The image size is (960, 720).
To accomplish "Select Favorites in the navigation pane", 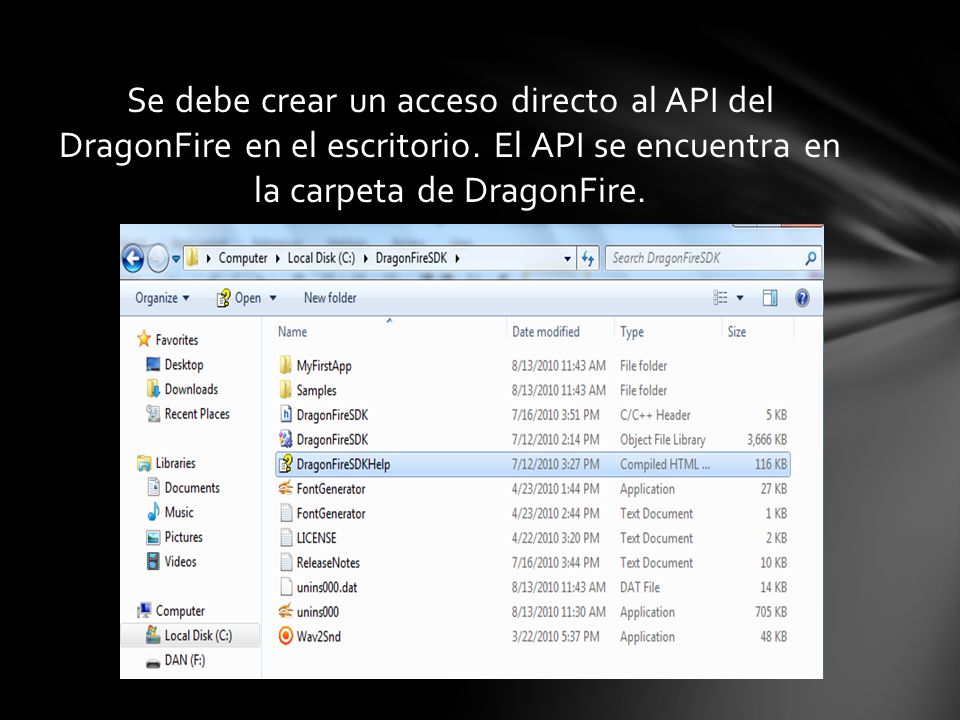I will 176,340.
